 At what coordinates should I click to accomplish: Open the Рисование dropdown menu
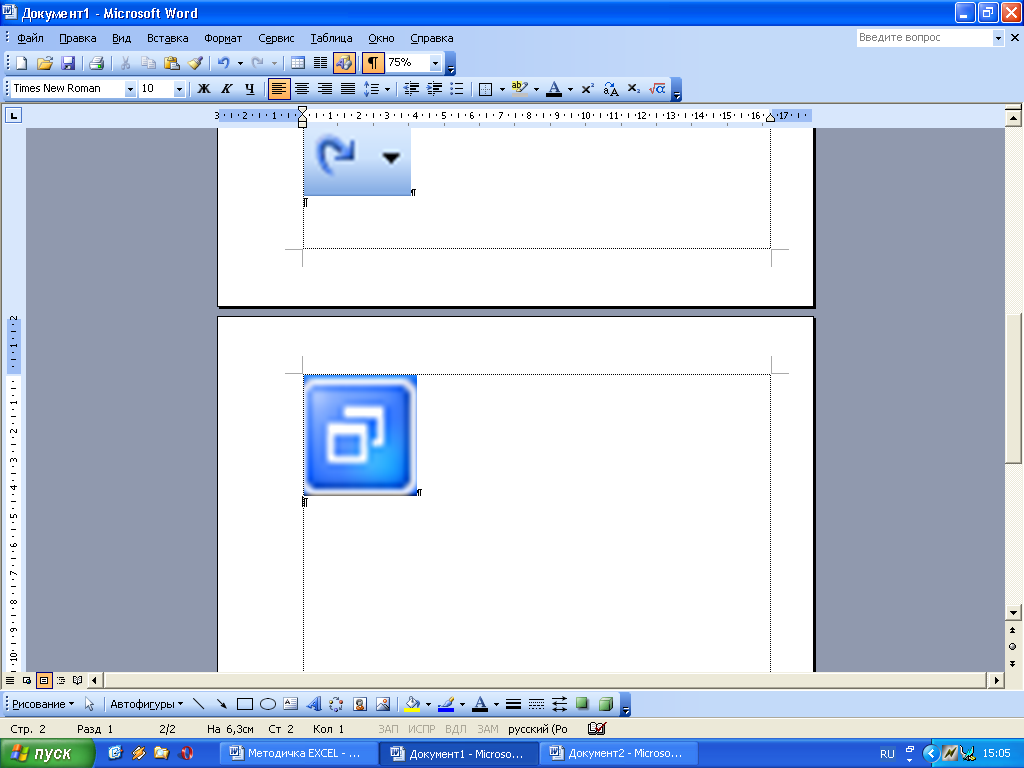[x=43, y=704]
